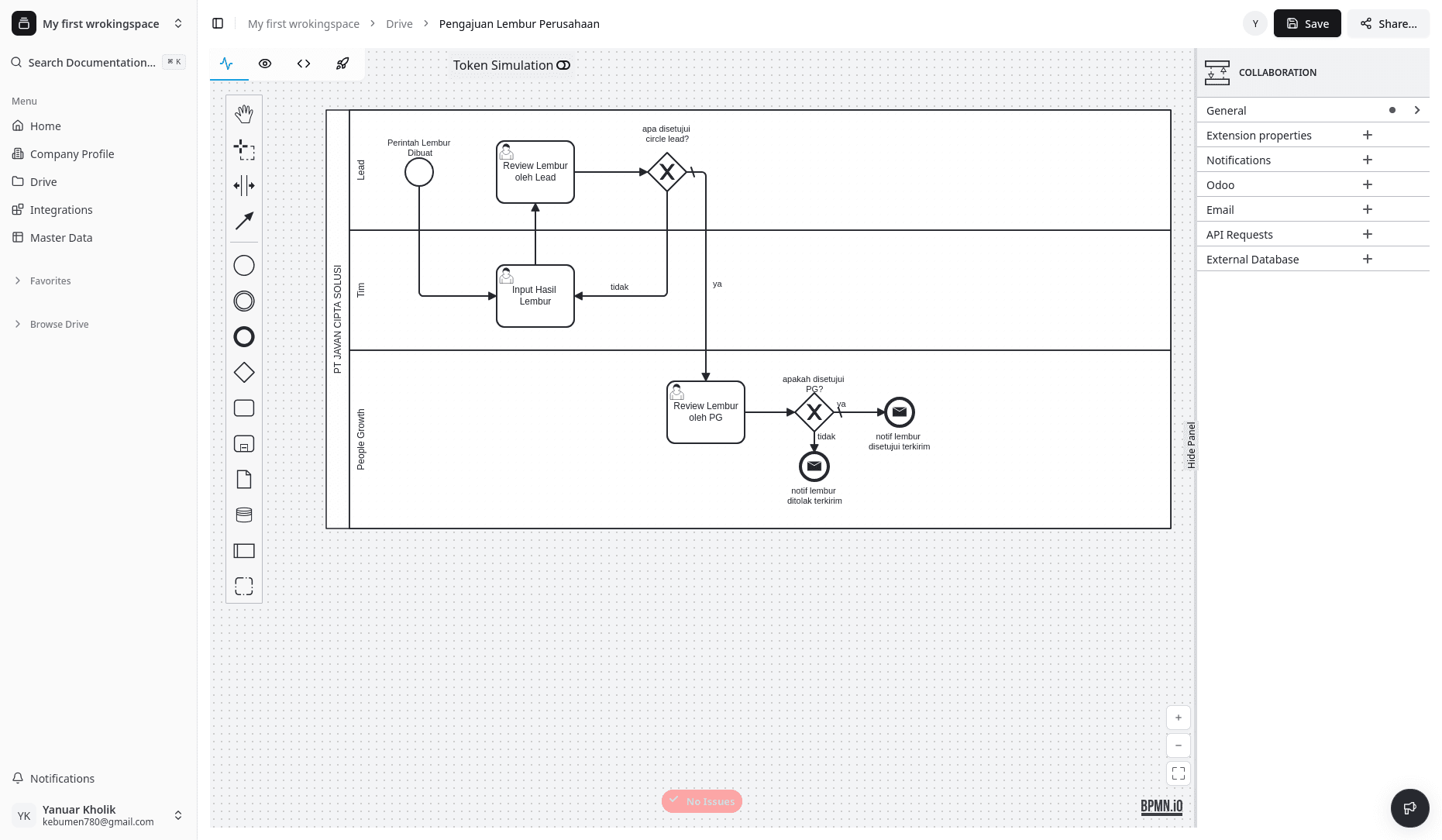
Task: Switch to the code view tab
Action: [304, 64]
